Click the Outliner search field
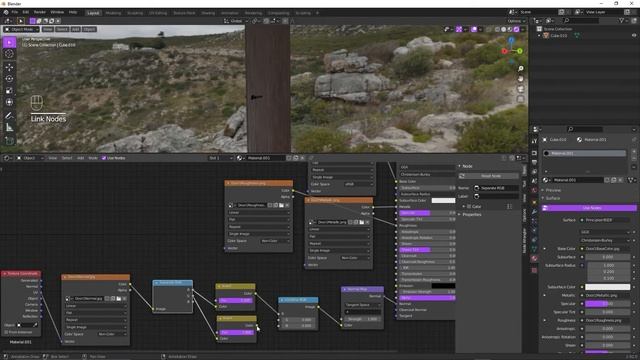The height and width of the screenshot is (360, 640). 581,20
